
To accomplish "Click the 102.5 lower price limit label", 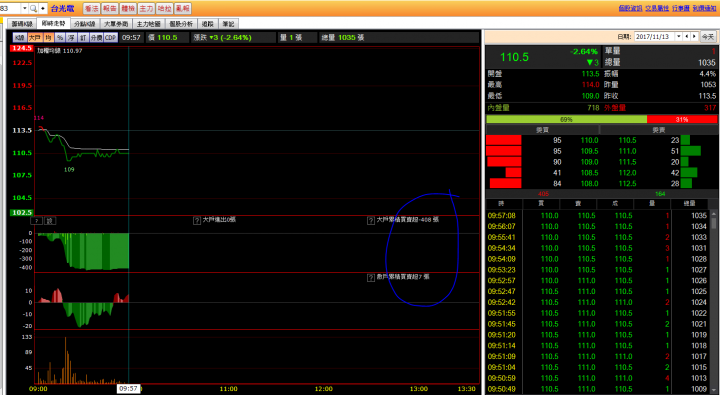I will [x=22, y=213].
